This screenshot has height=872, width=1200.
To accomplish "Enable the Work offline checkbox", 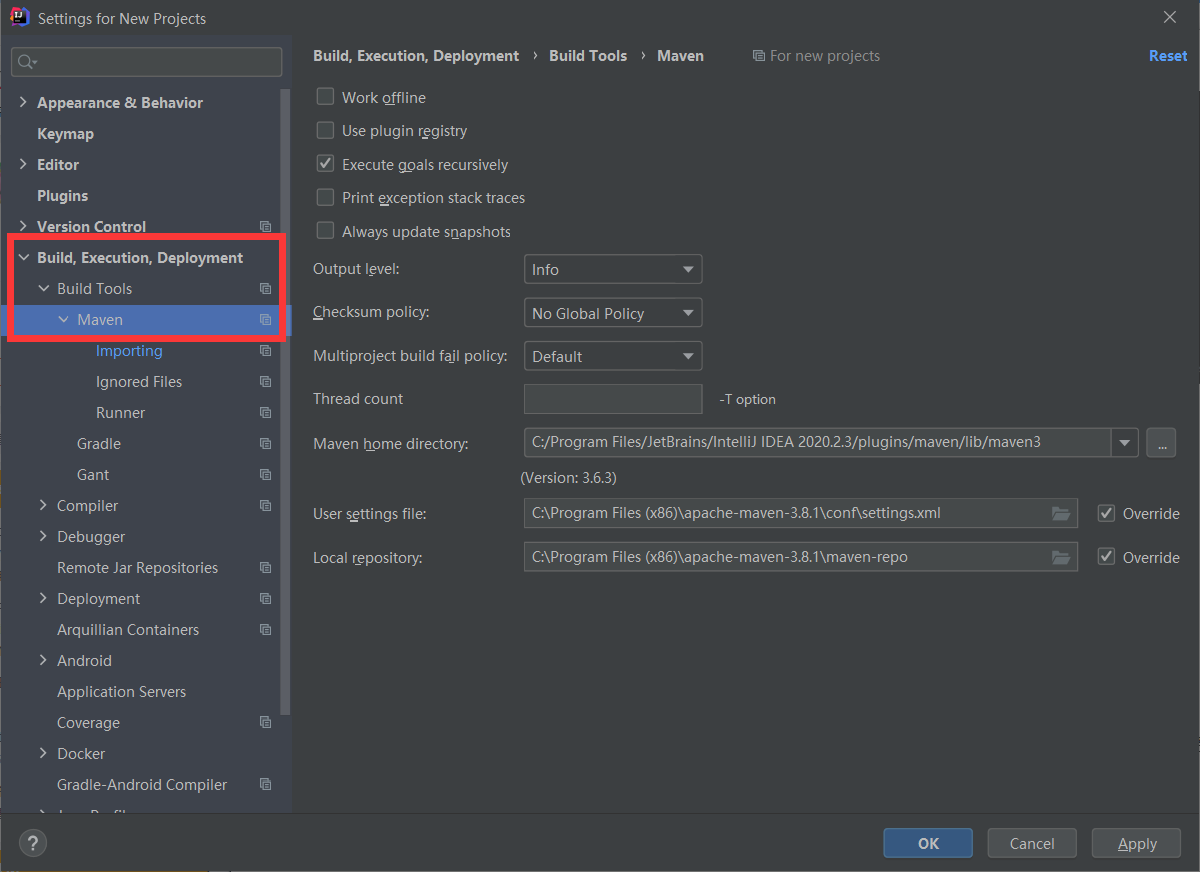I will 325,97.
